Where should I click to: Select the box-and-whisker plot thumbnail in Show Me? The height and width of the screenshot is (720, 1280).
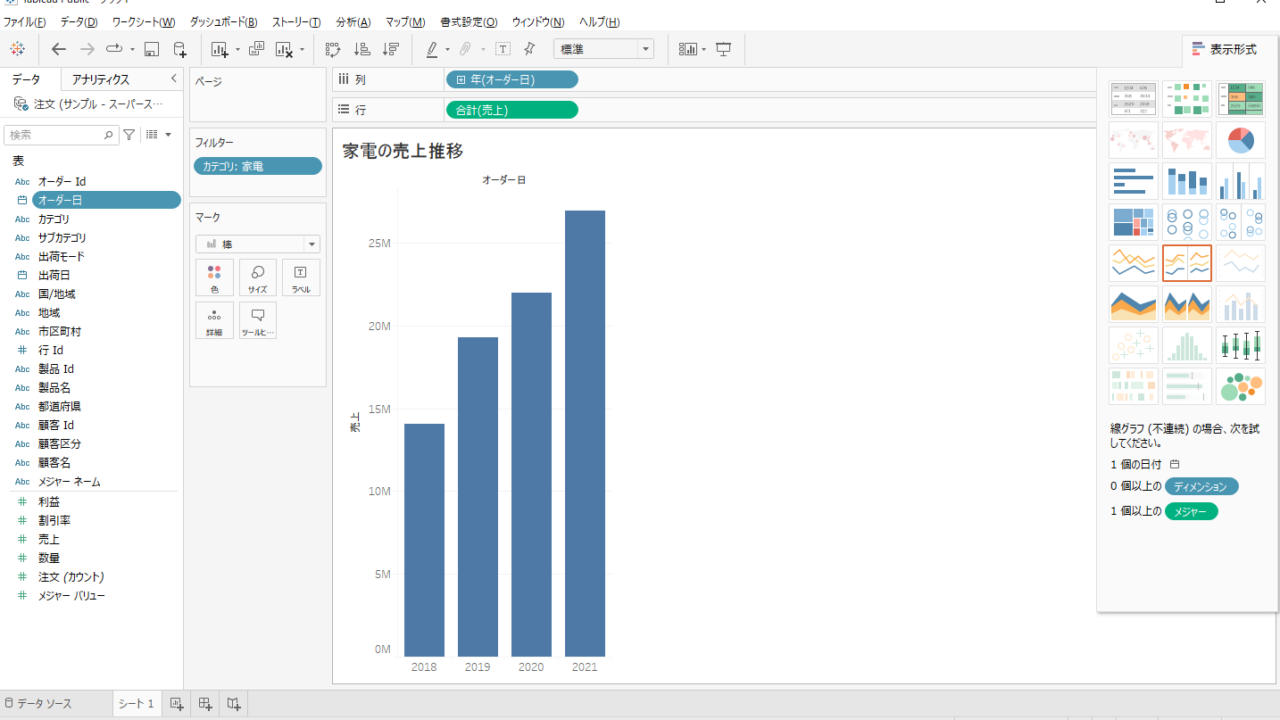[1240, 345]
